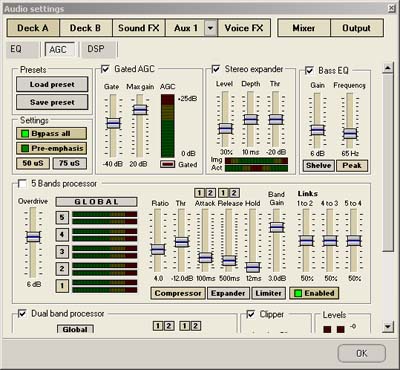Viewport: 400px width, 370px height.
Task: Enable the 5 Bands processor checkbox
Action: [22, 184]
